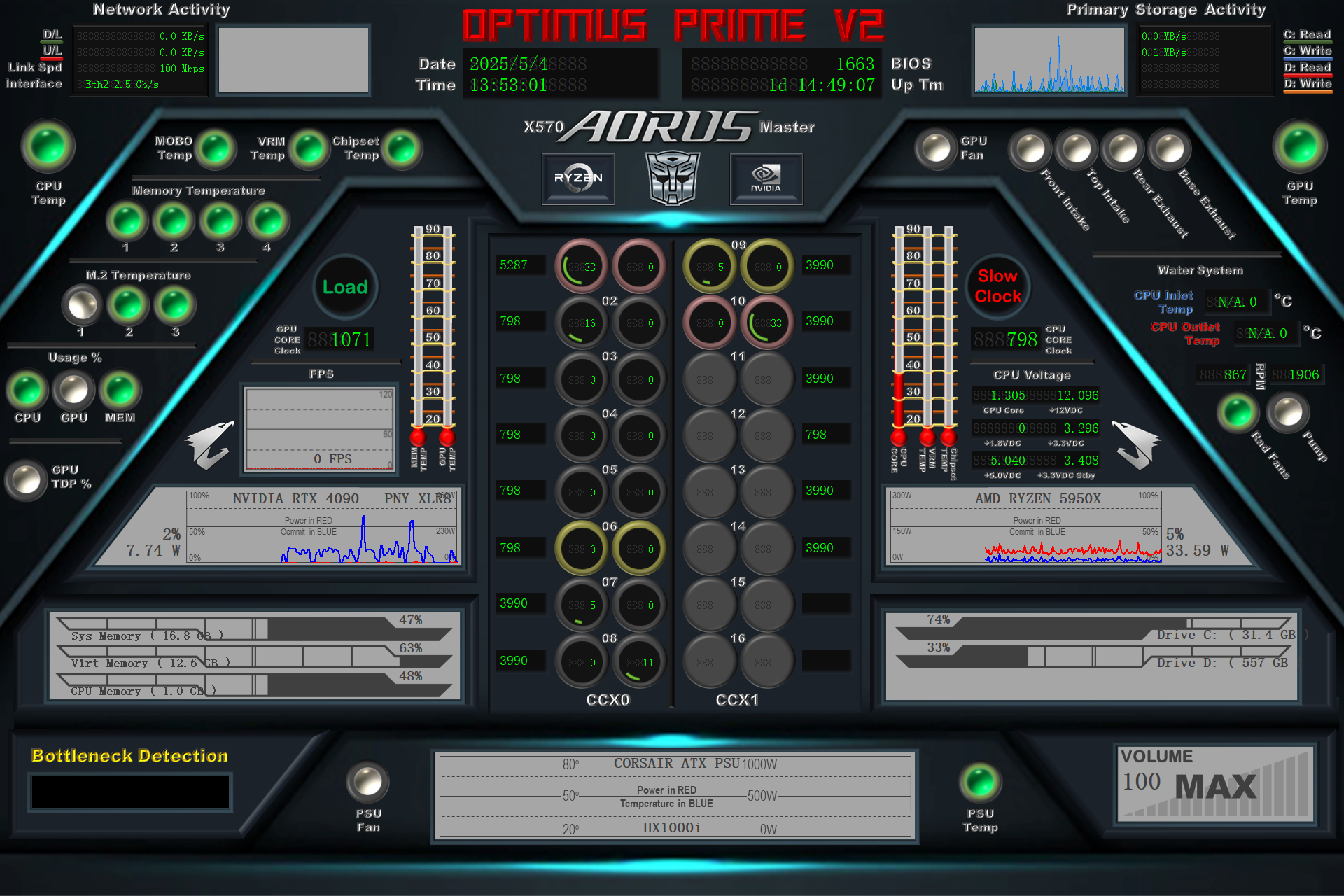
Task: Click the GPU Temp indicator light
Action: [x=1299, y=146]
